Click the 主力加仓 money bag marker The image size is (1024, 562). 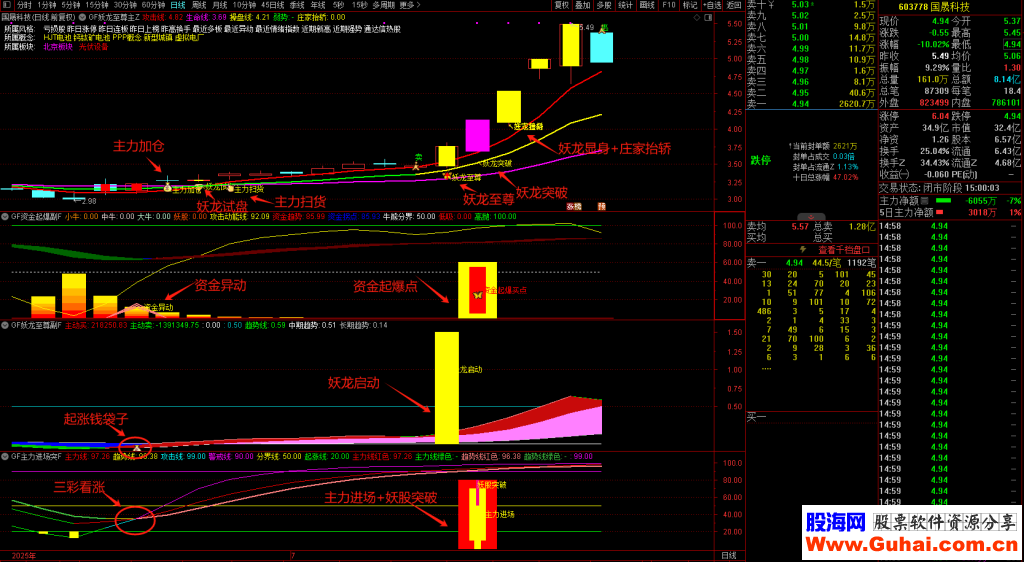click(x=167, y=189)
